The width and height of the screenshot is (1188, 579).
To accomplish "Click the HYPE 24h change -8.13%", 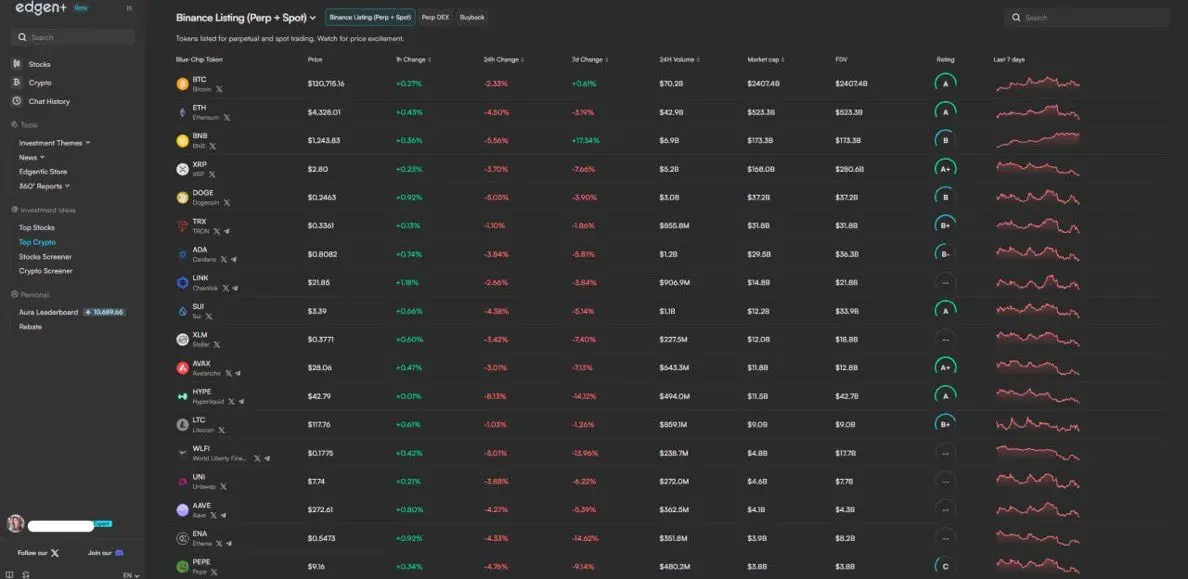I will [495, 396].
